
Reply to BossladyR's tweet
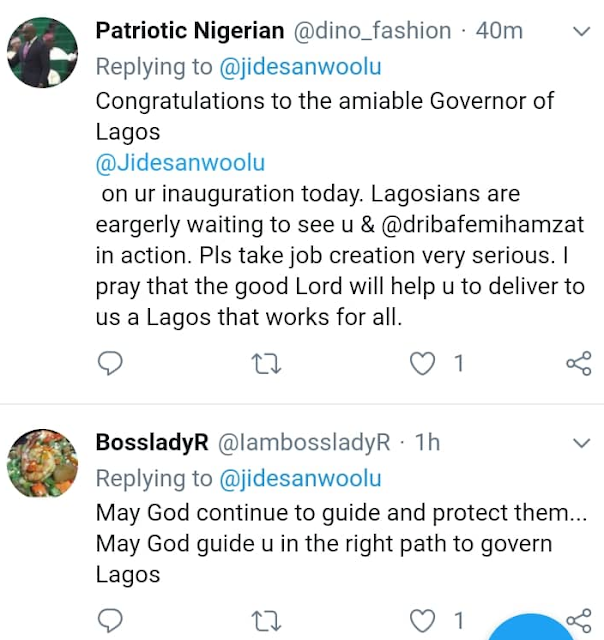tap(111, 620)
